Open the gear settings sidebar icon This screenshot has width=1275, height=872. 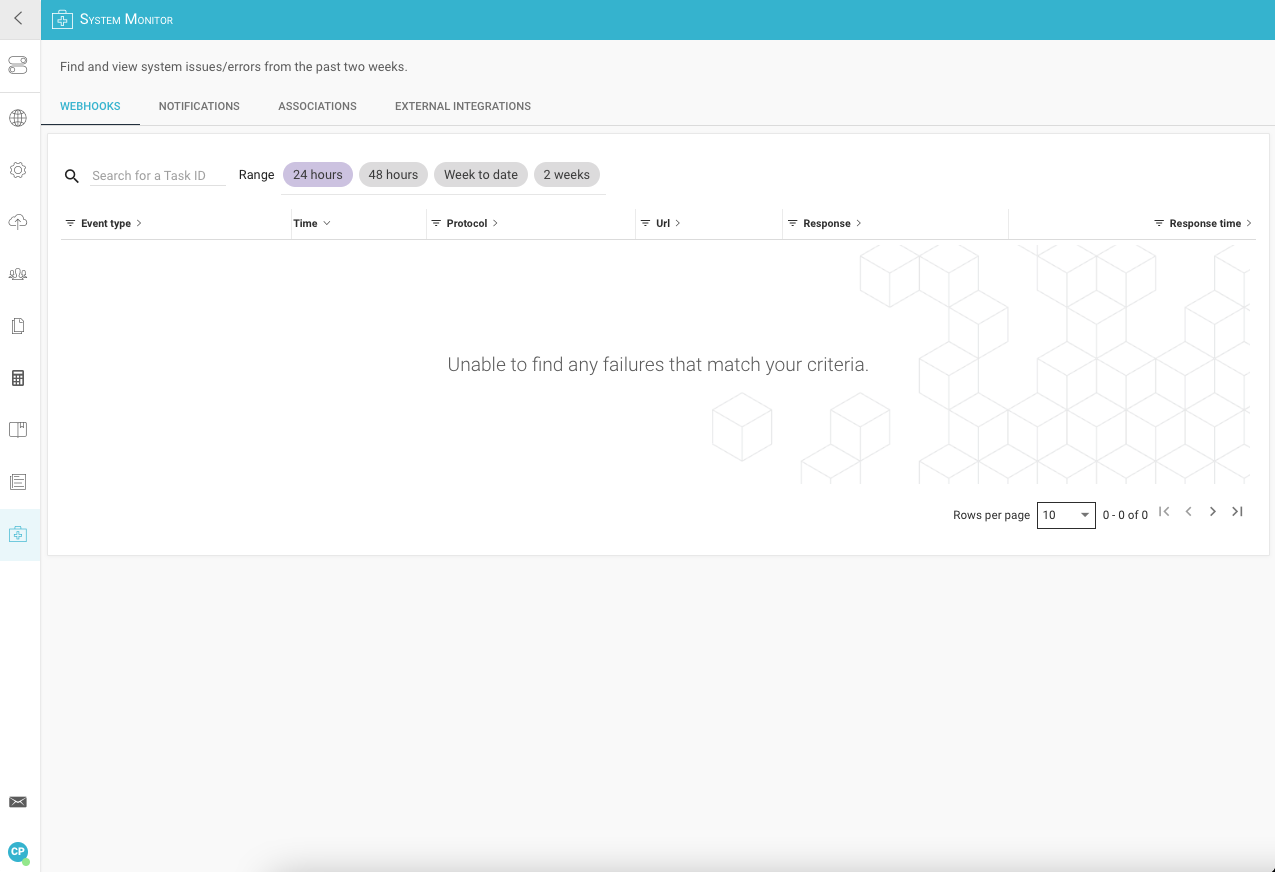click(18, 170)
